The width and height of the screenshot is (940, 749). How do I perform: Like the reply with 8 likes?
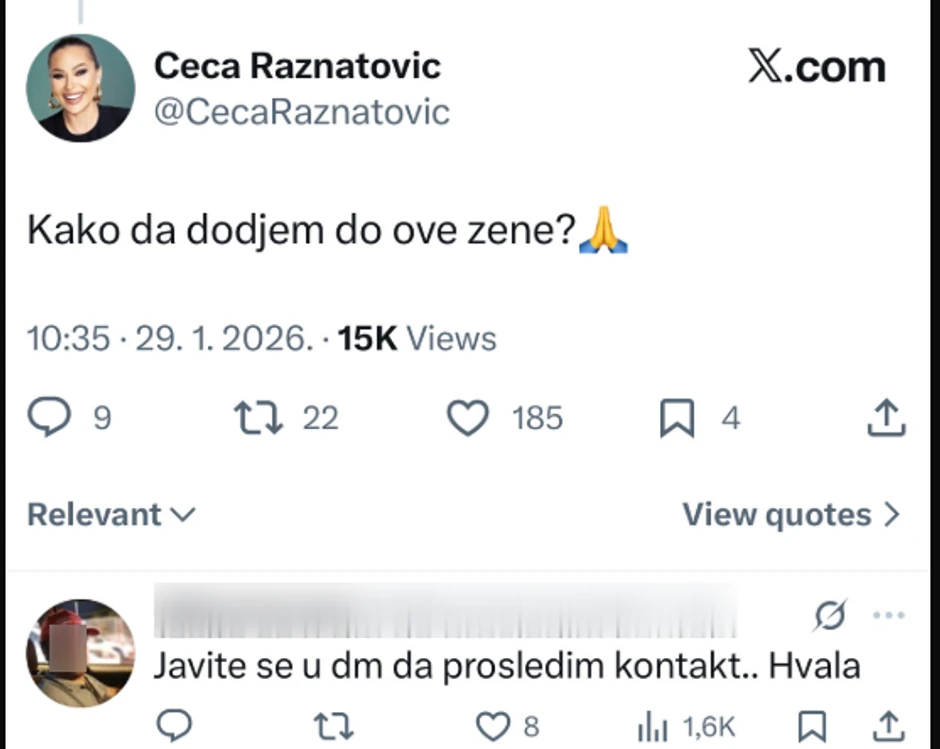[492, 726]
